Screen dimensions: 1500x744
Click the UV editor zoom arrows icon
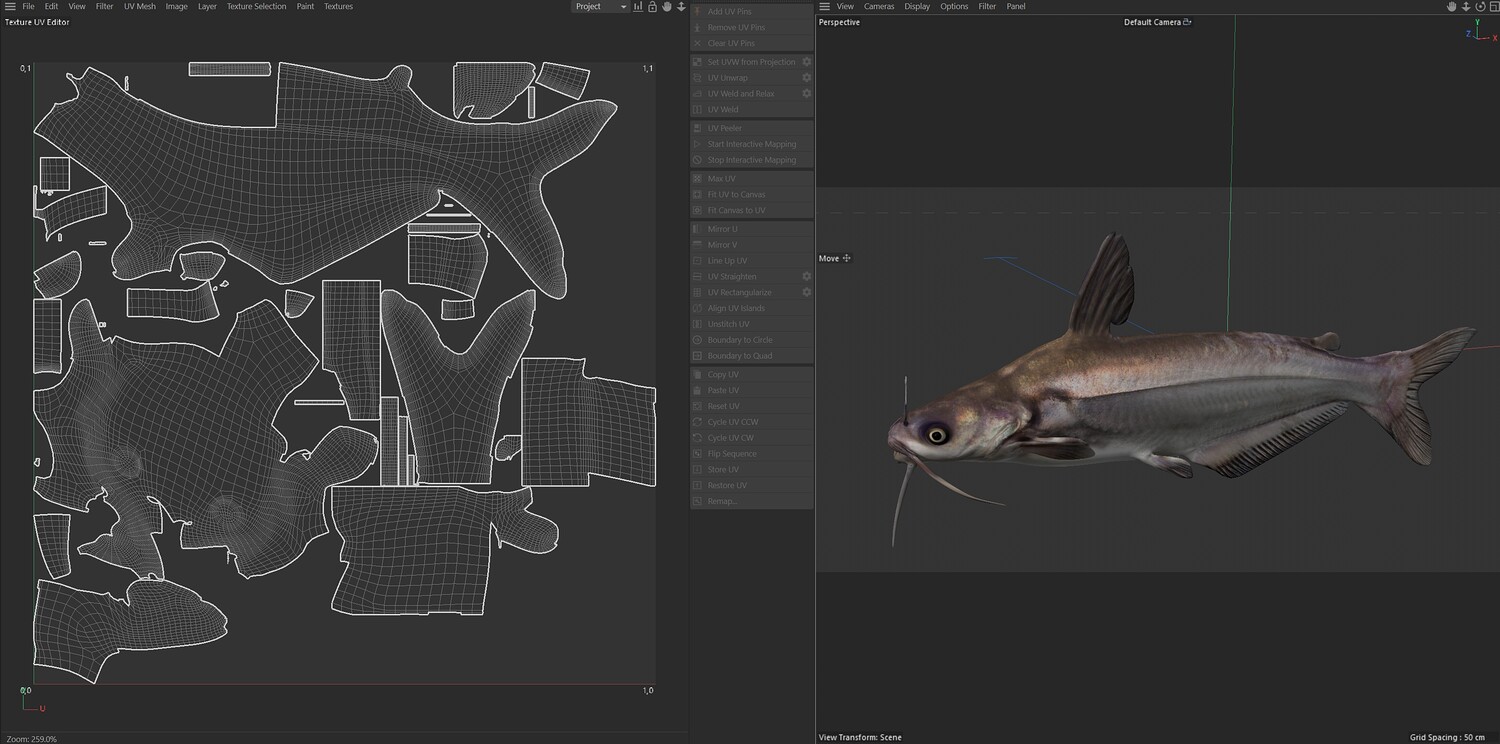pyautogui.click(x=681, y=7)
